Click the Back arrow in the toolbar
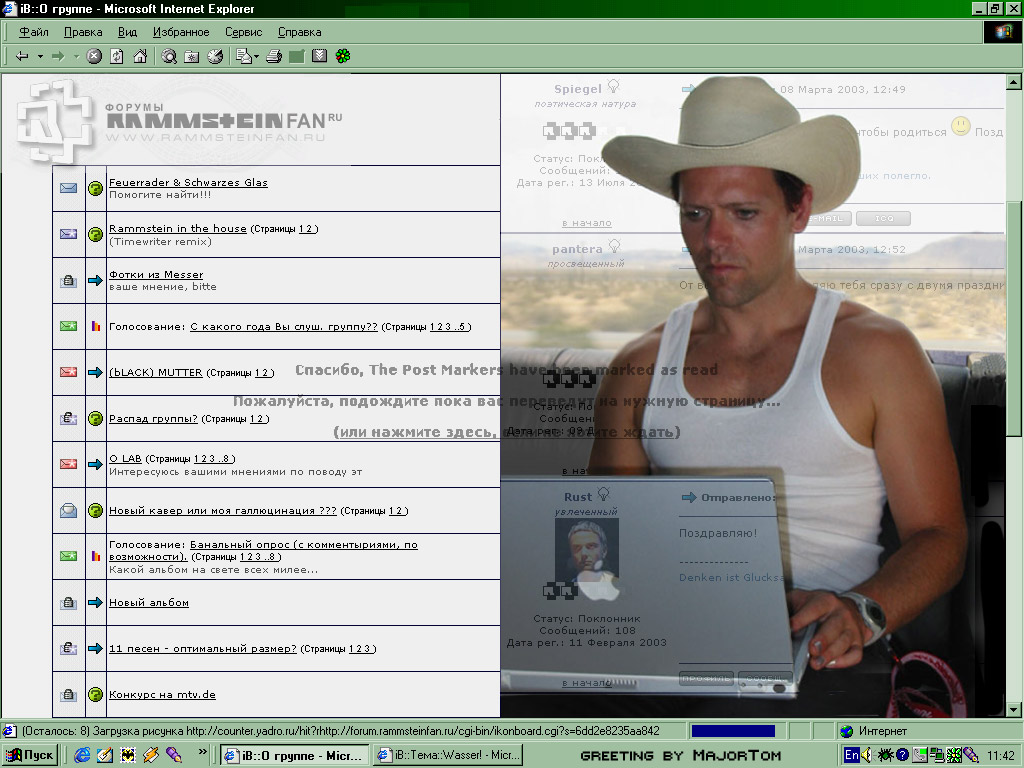Viewport: 1024px width, 768px height. coord(22,56)
